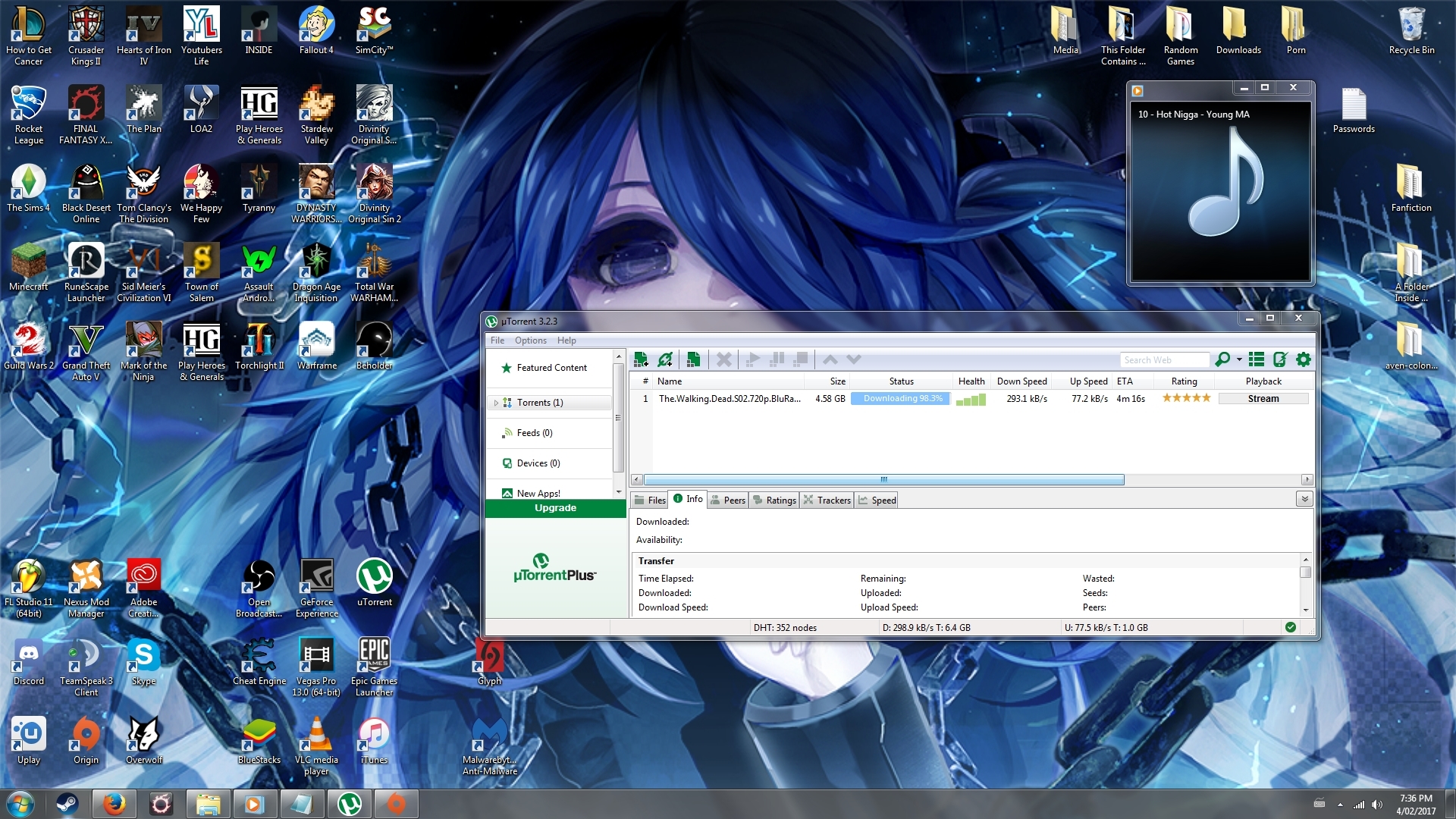
Task: Sort torrents by the Size column
Action: point(827,381)
